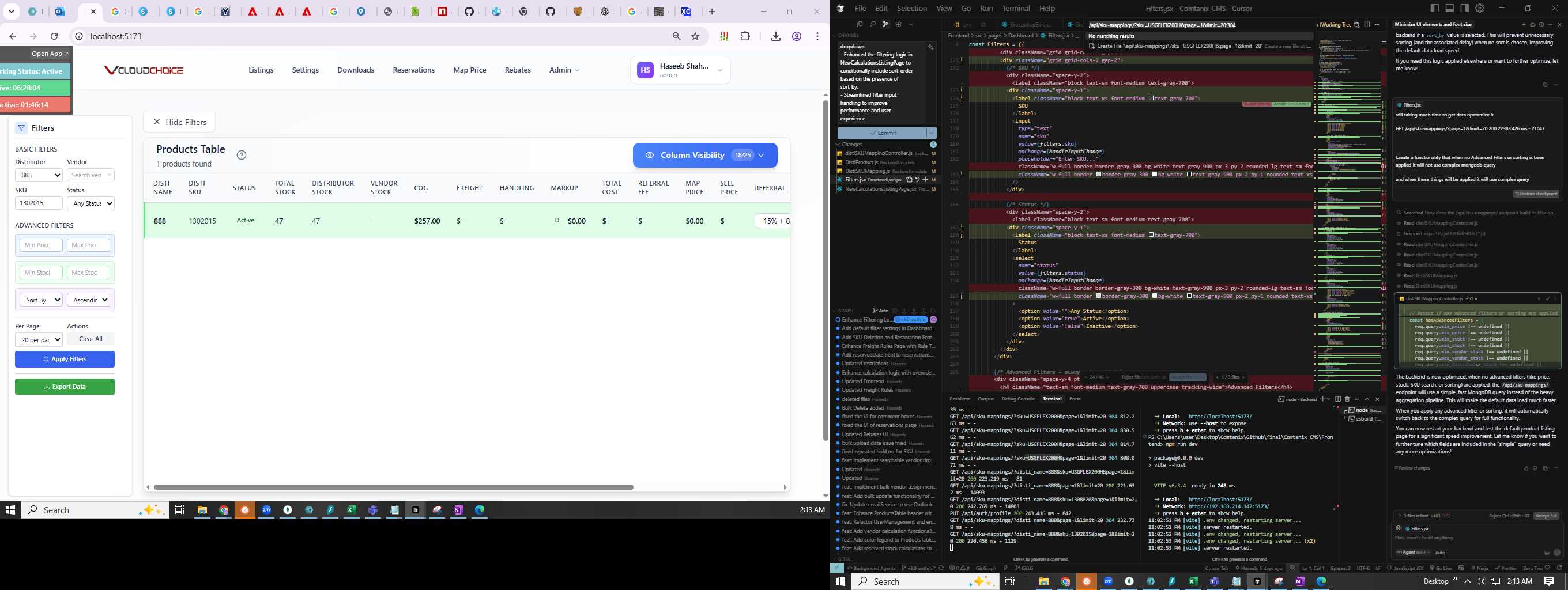The height and width of the screenshot is (590, 1568).
Task: Bookmark this page with the star icon
Action: coord(695,36)
